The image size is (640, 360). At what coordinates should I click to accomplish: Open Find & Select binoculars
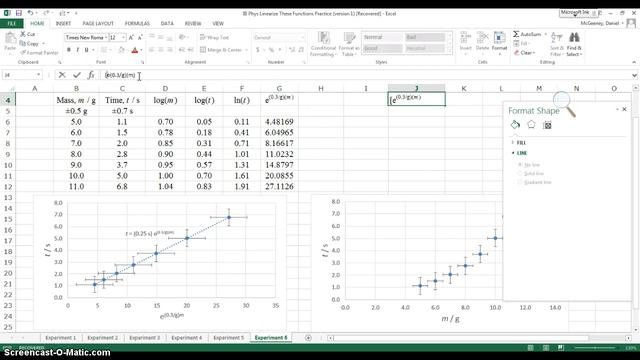(x=574, y=44)
